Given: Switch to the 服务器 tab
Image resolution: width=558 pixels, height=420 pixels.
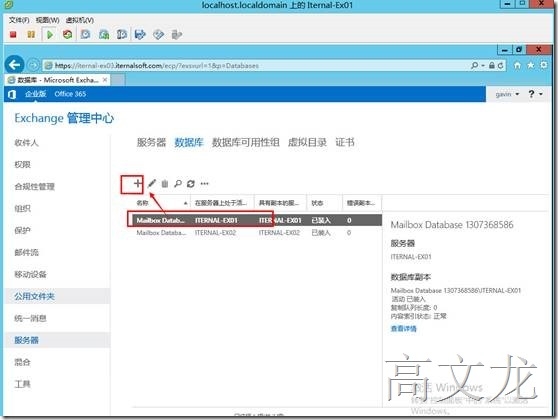Looking at the screenshot, I should click(151, 142).
